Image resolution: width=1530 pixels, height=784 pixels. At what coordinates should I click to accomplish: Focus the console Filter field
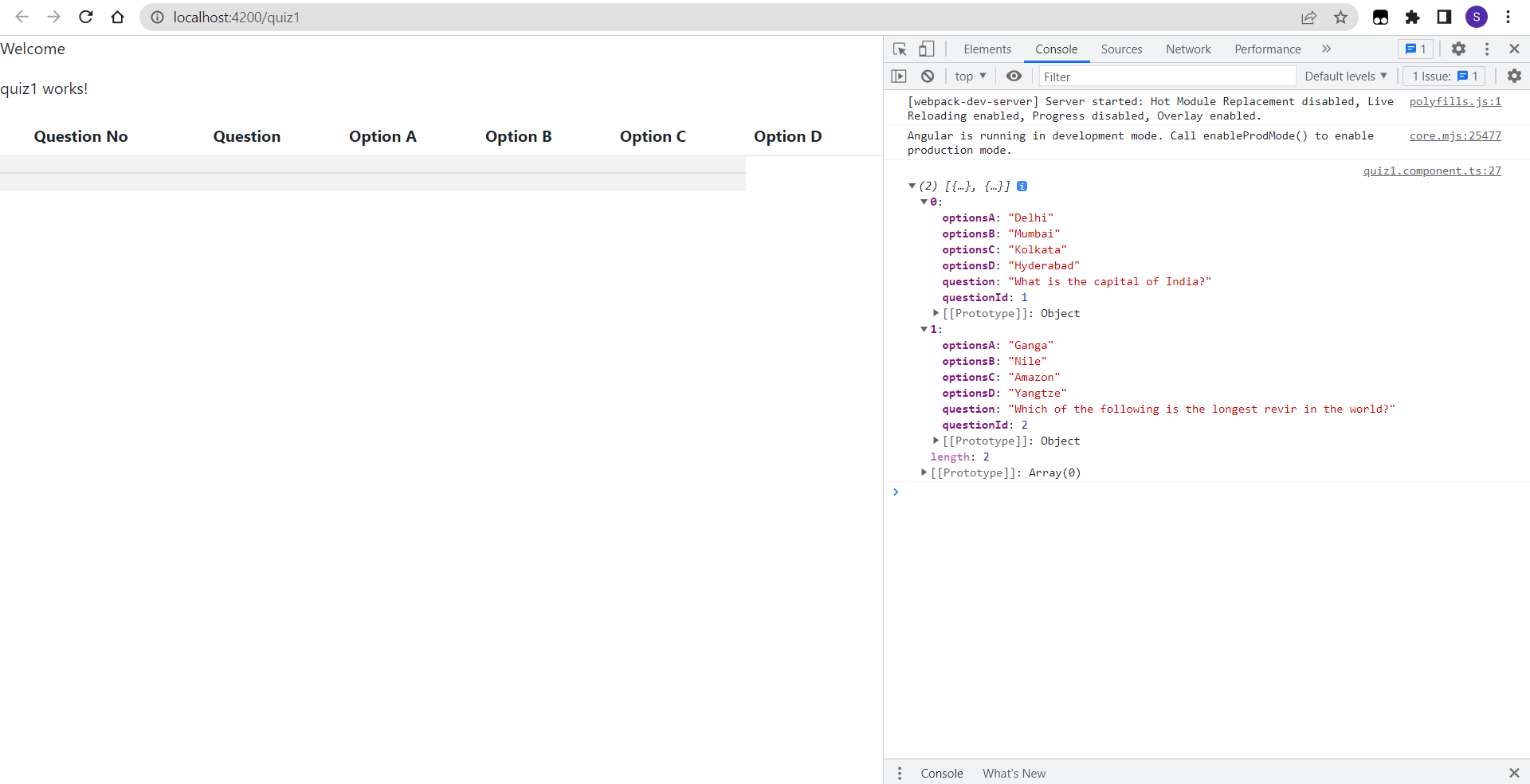pyautogui.click(x=1167, y=76)
